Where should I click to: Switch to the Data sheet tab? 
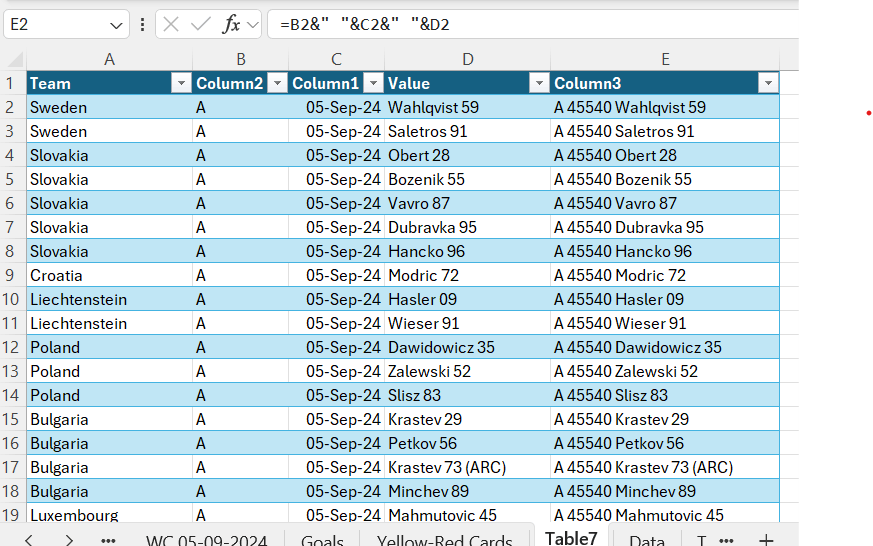[647, 540]
